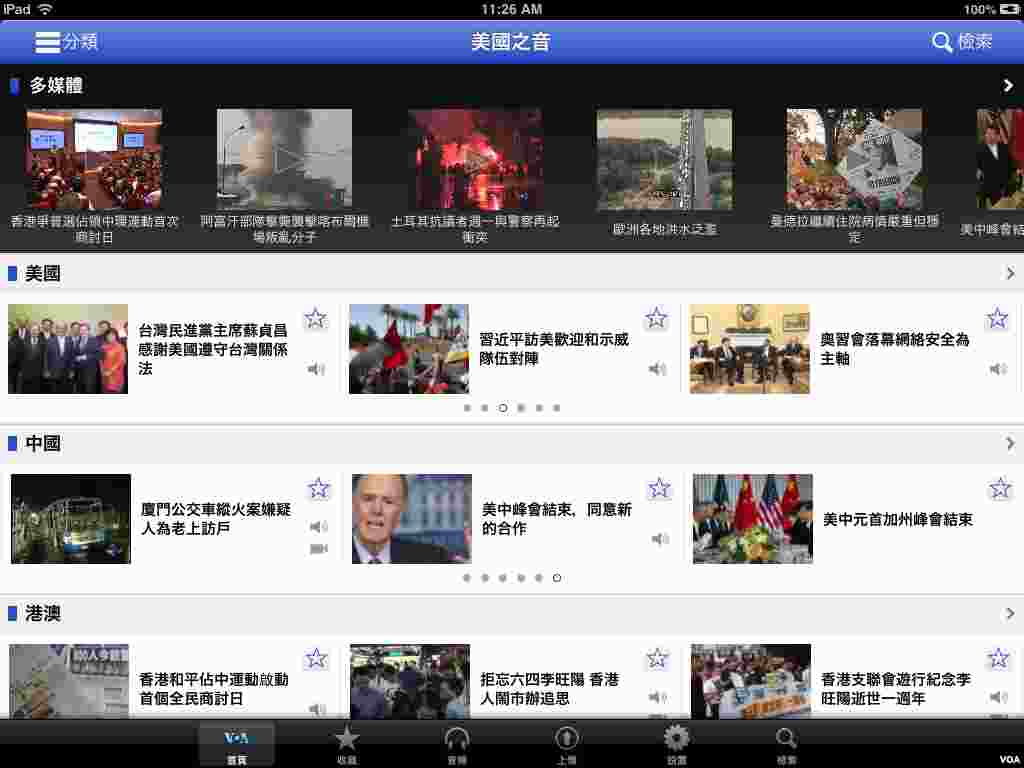Open the 分類 category menu icon

(48, 42)
